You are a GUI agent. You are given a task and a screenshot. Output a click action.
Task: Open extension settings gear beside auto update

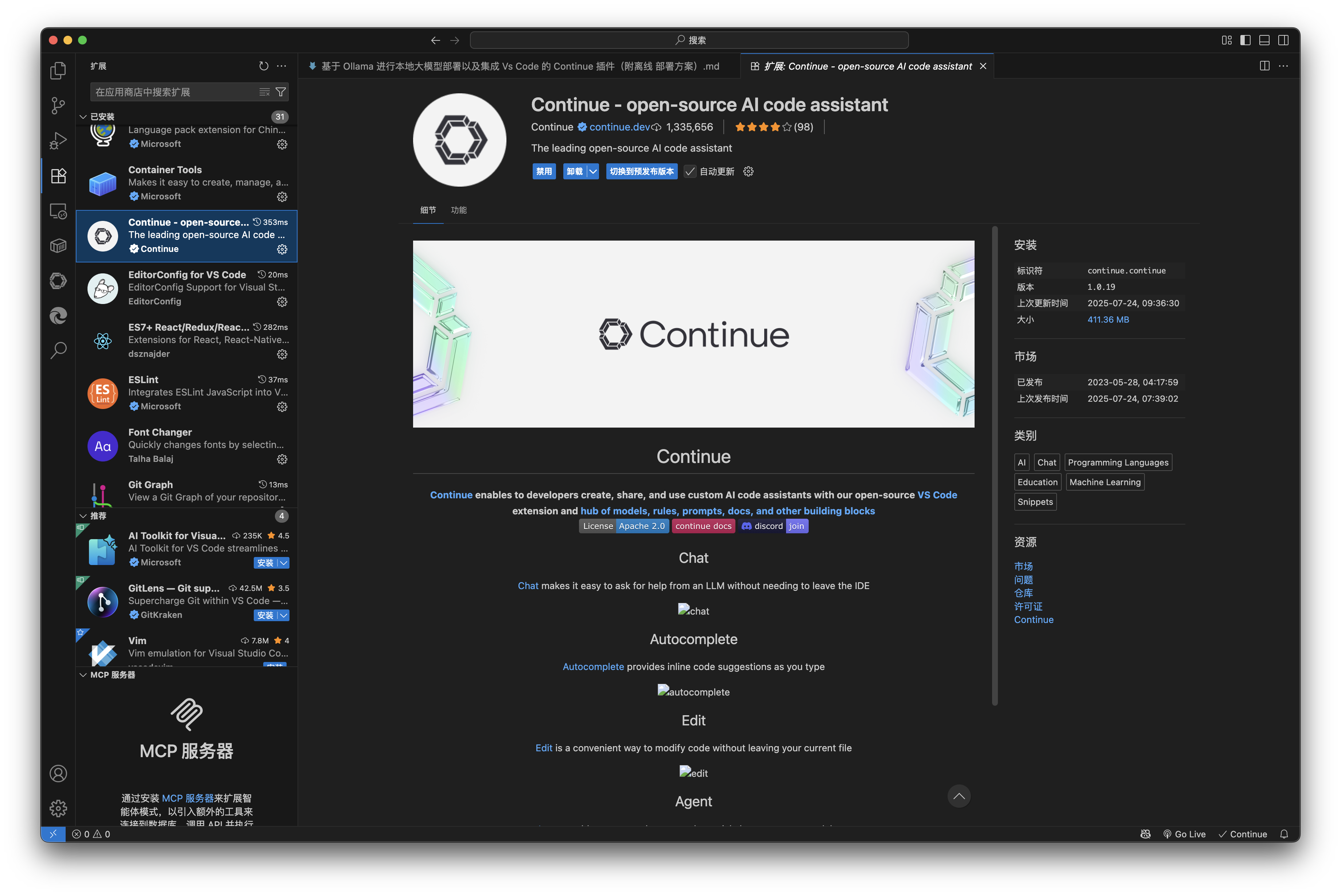click(x=749, y=171)
